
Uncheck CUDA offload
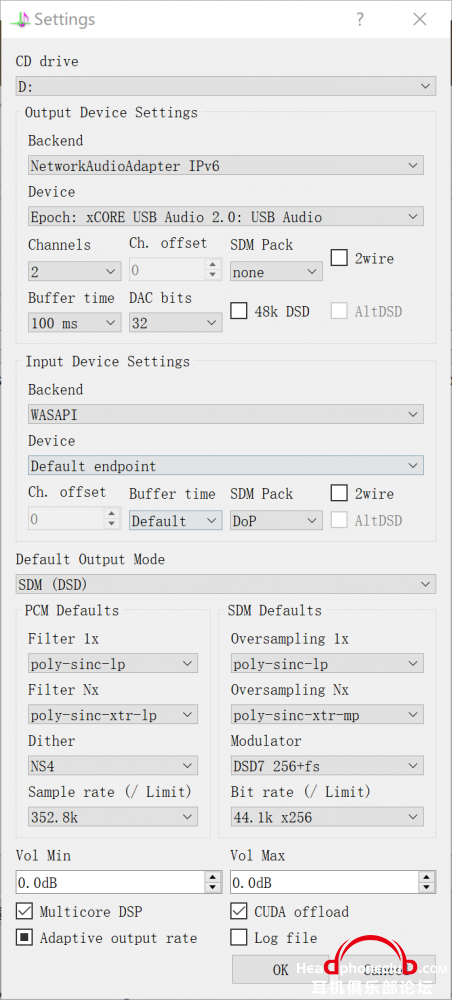coord(238,911)
